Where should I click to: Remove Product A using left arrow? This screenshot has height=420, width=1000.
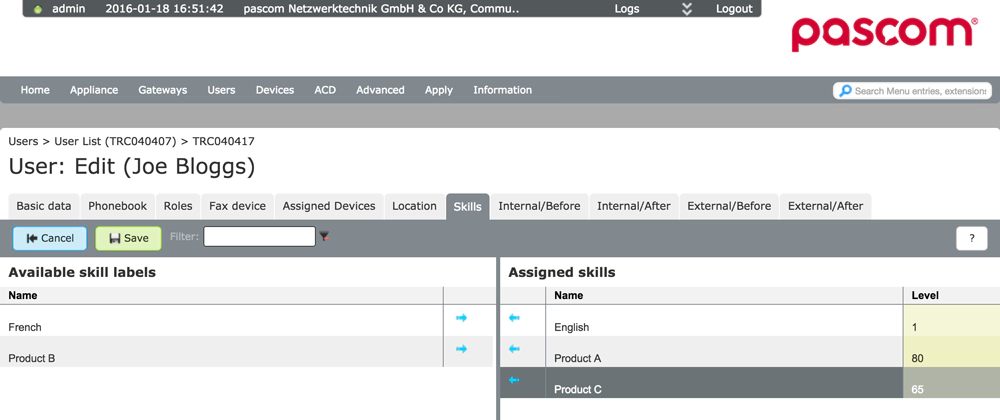point(514,349)
